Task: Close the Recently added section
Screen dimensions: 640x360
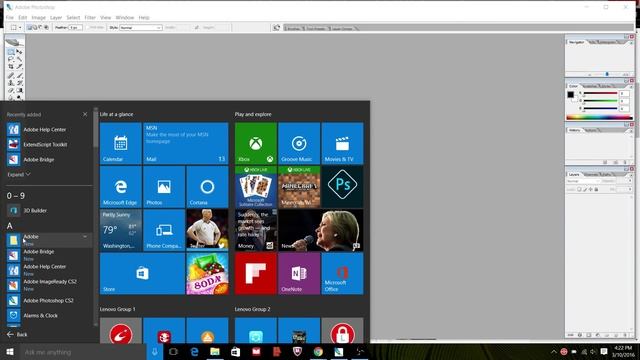Action: pyautogui.click(x=85, y=114)
